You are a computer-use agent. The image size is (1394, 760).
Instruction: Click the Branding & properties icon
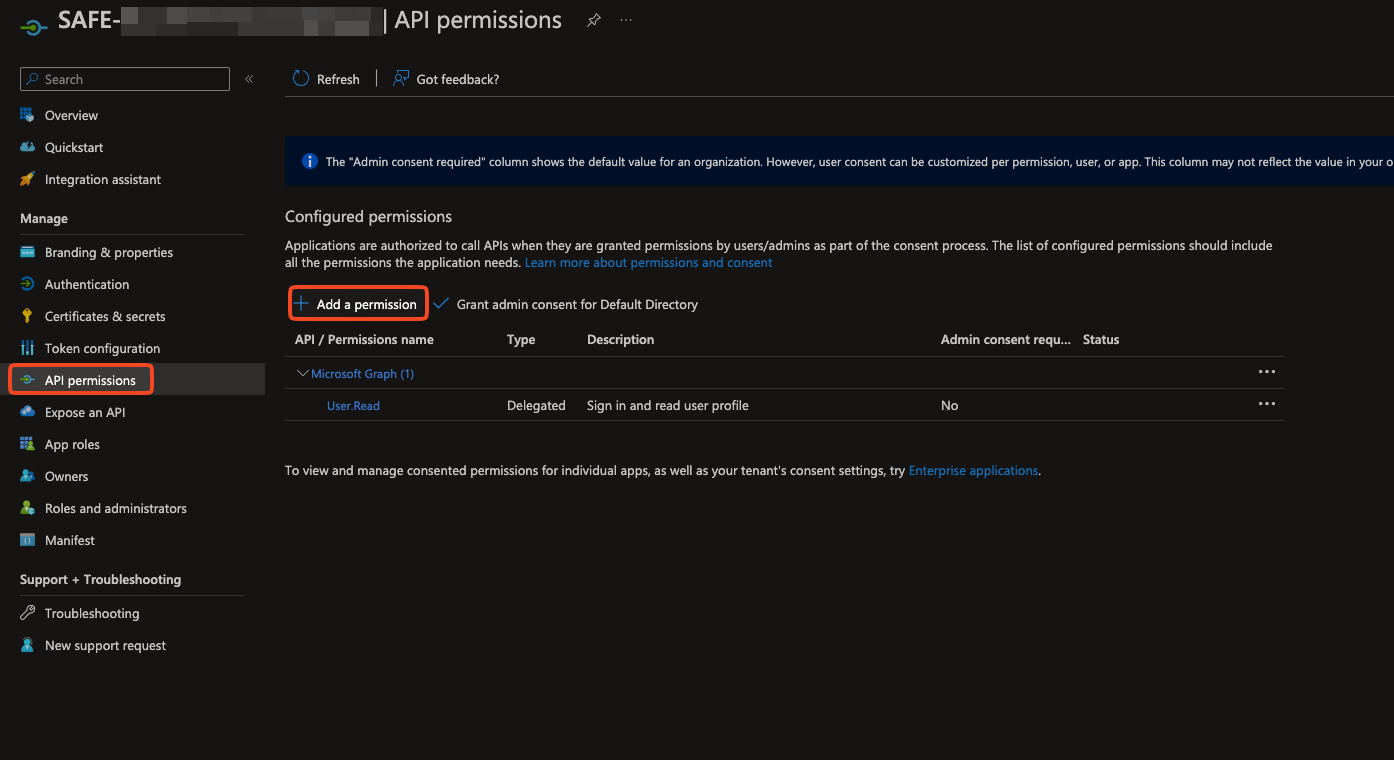(27, 252)
